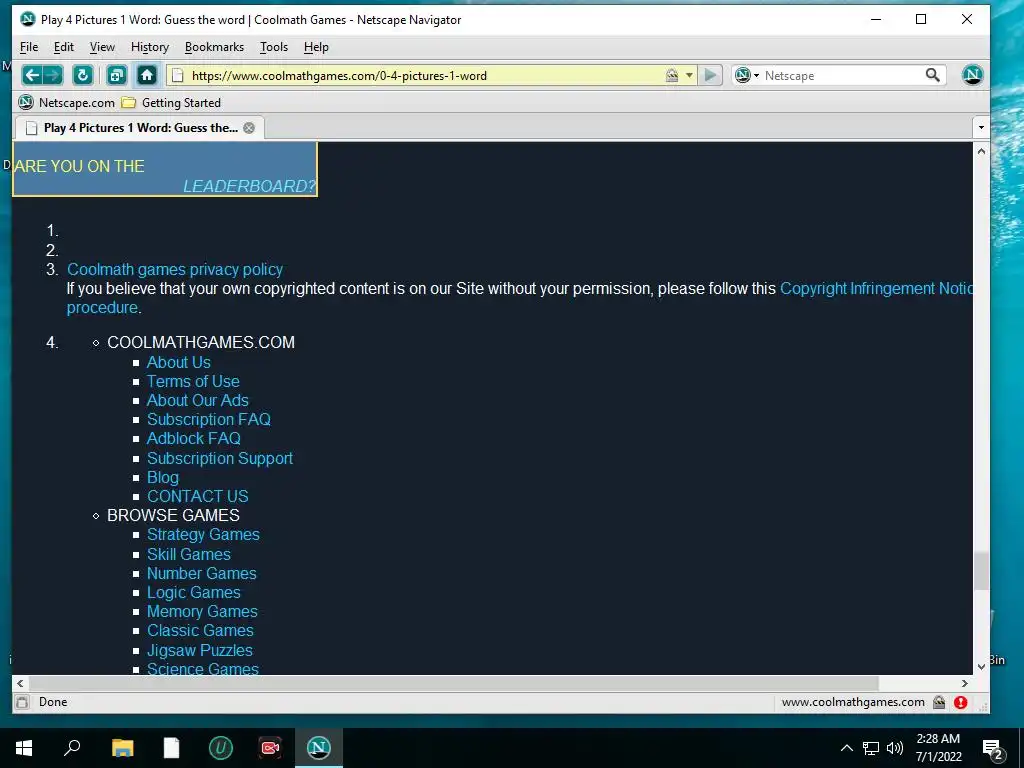Reload the page with the refresh icon
Viewport: 1024px width, 768px height.
82,75
